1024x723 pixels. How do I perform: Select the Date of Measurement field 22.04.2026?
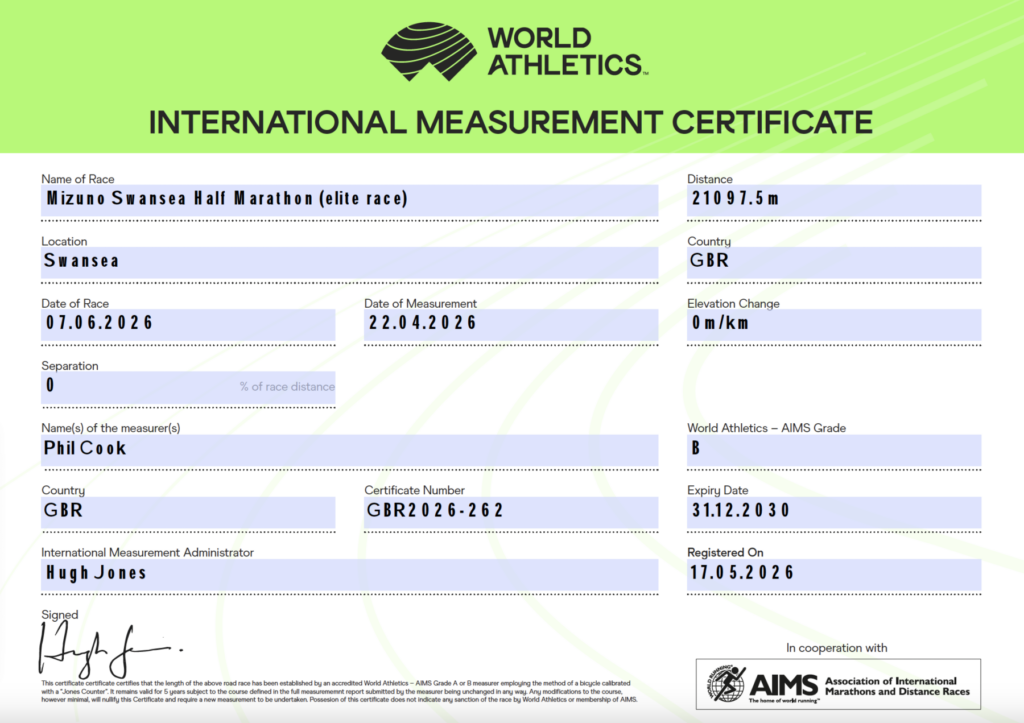point(511,324)
